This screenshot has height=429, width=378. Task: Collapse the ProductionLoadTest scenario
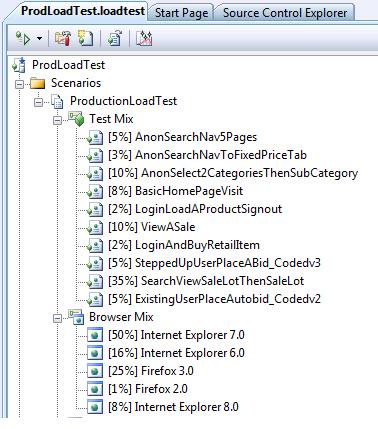tap(39, 102)
